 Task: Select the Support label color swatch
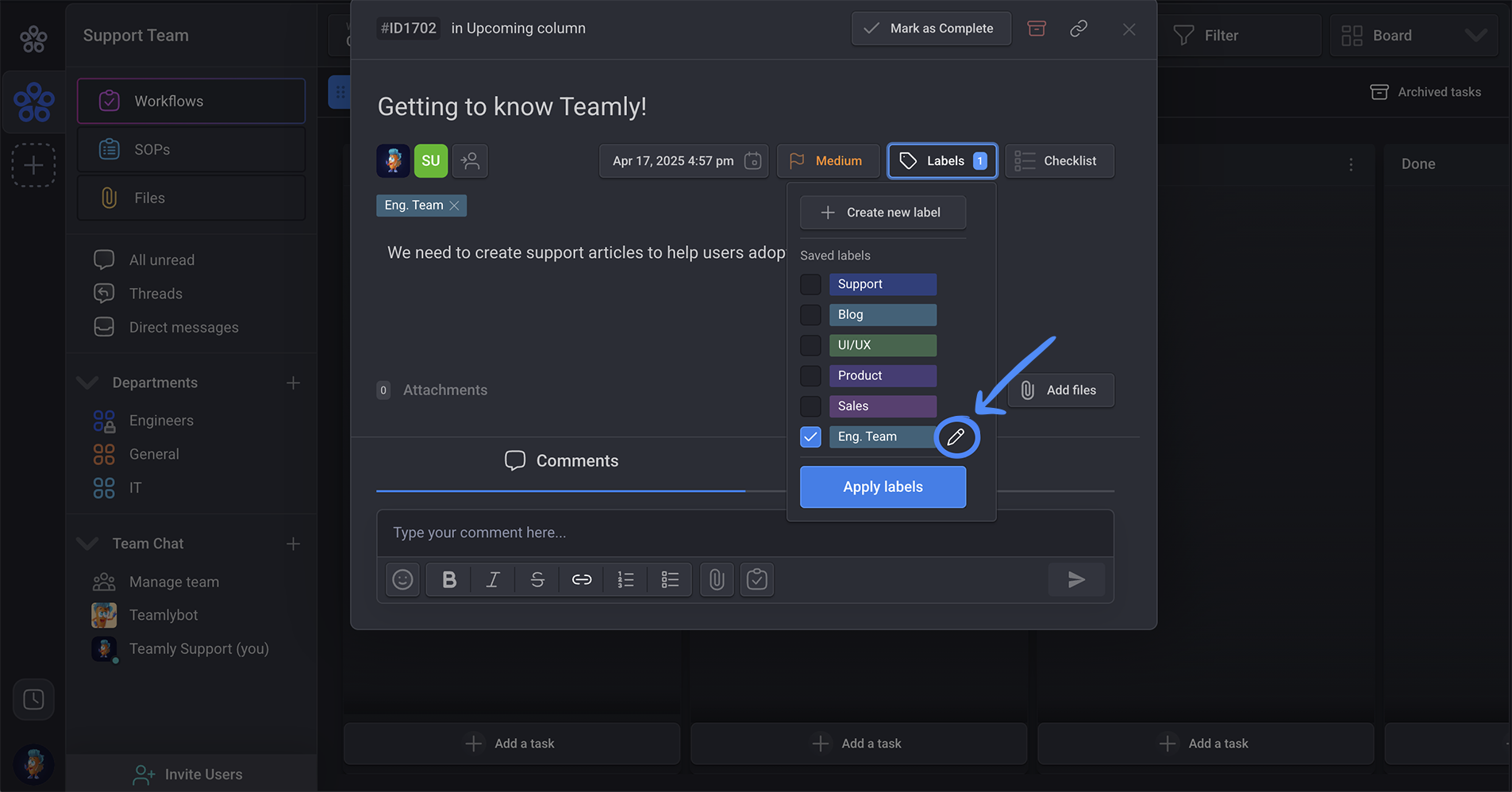(x=883, y=284)
